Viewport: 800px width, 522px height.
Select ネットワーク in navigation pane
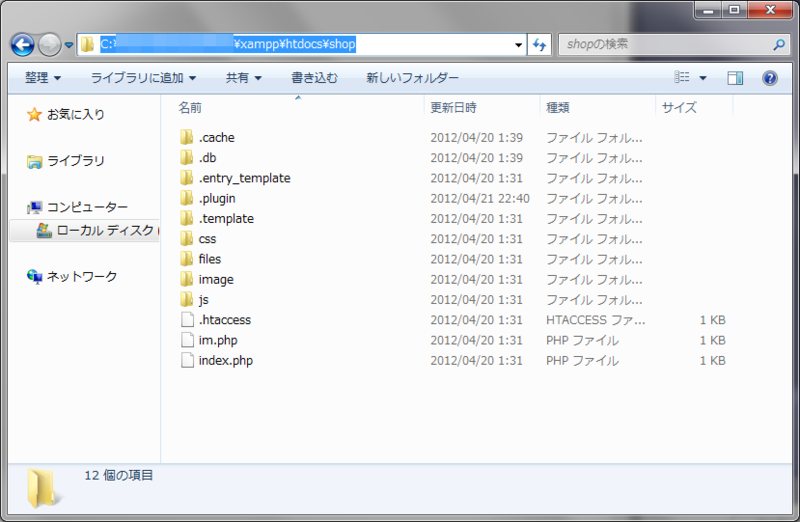(82, 277)
